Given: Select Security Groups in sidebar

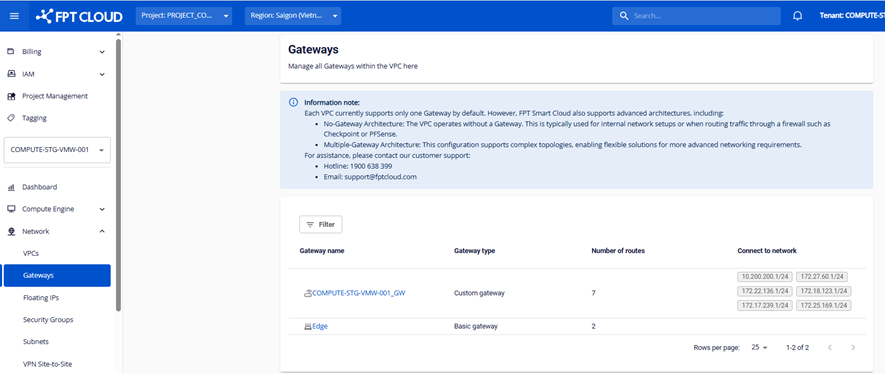Looking at the screenshot, I should click(x=48, y=319).
